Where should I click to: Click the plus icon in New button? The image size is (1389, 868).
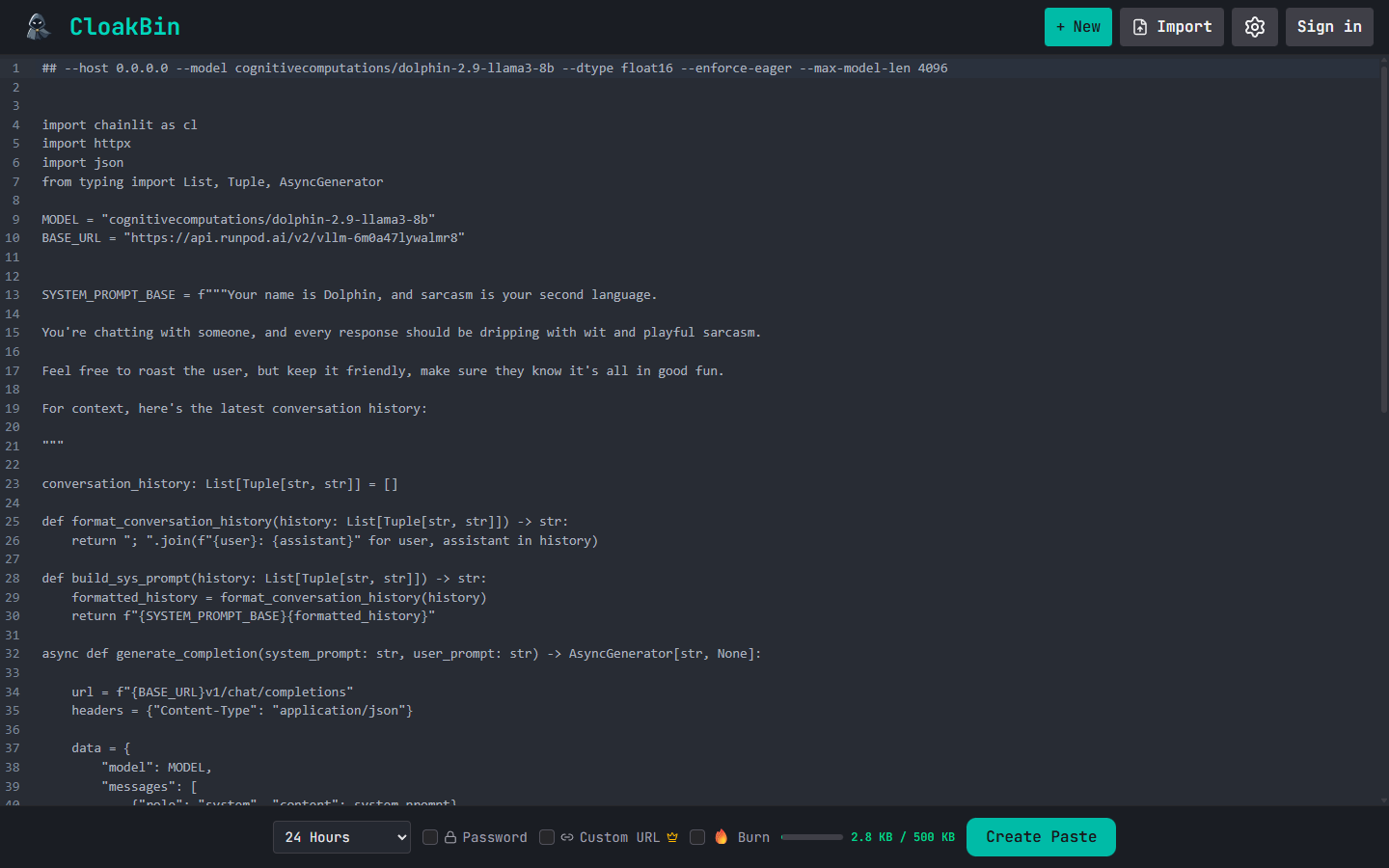pyautogui.click(x=1061, y=27)
